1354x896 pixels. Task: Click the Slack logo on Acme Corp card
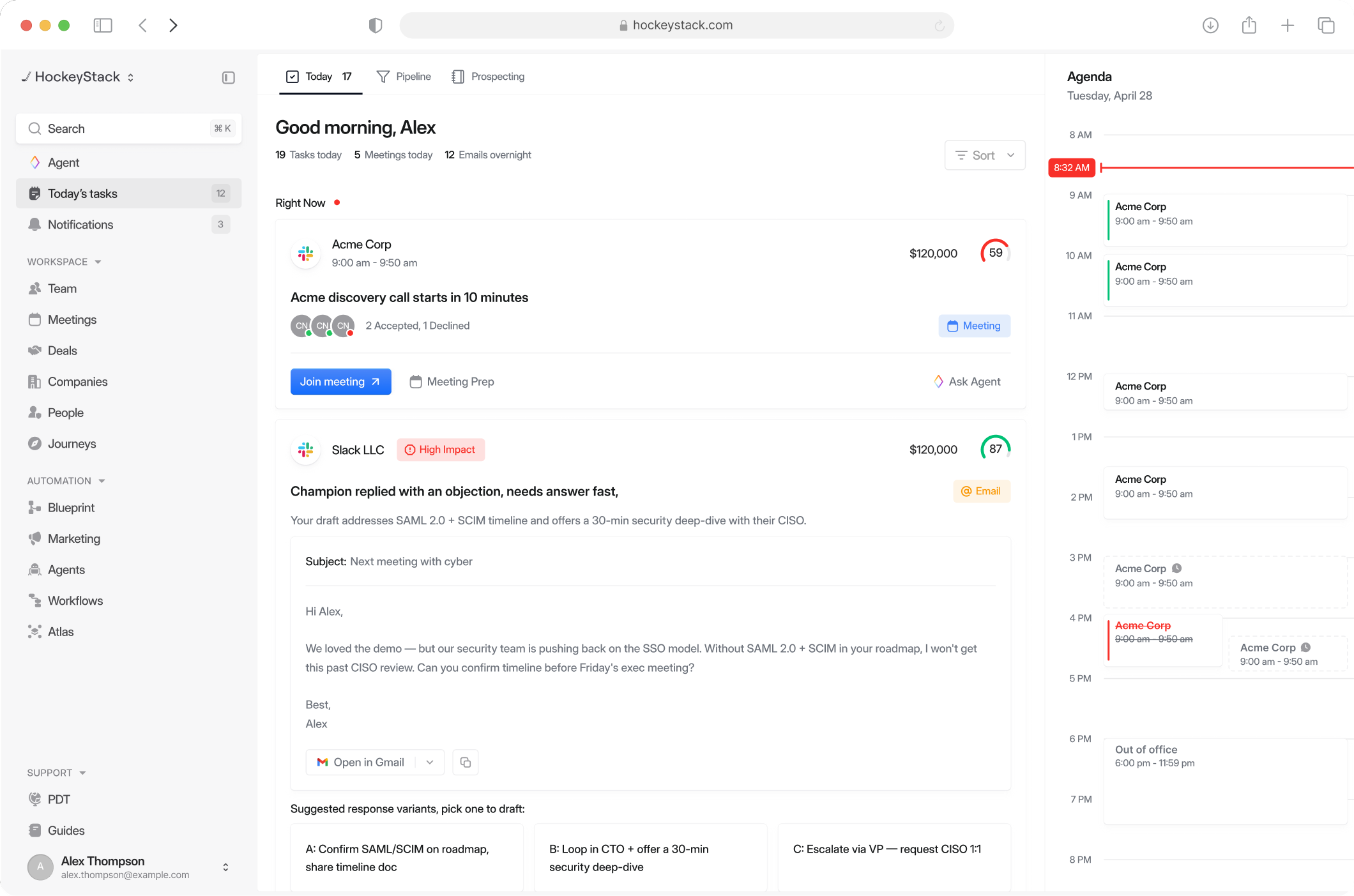306,254
